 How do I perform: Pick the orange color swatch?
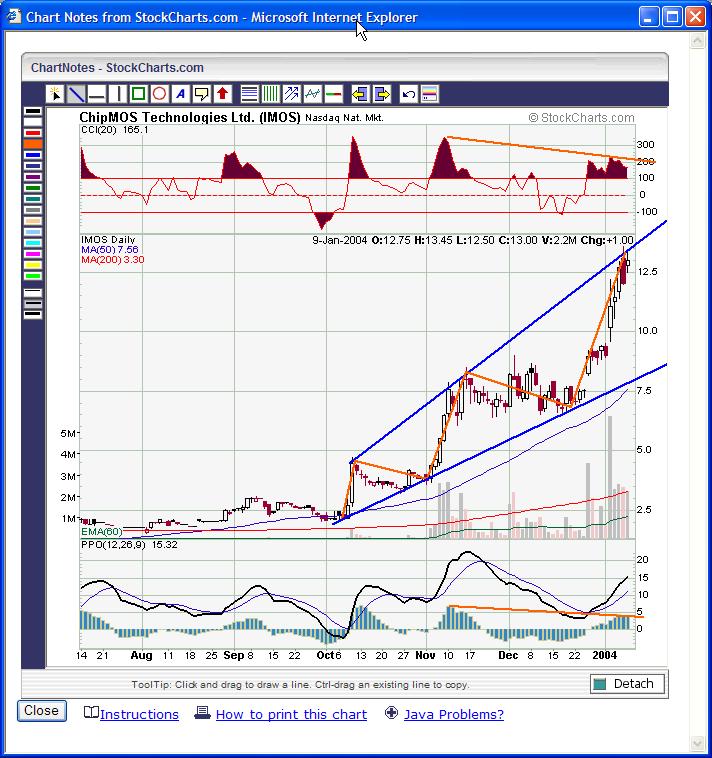[x=33, y=144]
